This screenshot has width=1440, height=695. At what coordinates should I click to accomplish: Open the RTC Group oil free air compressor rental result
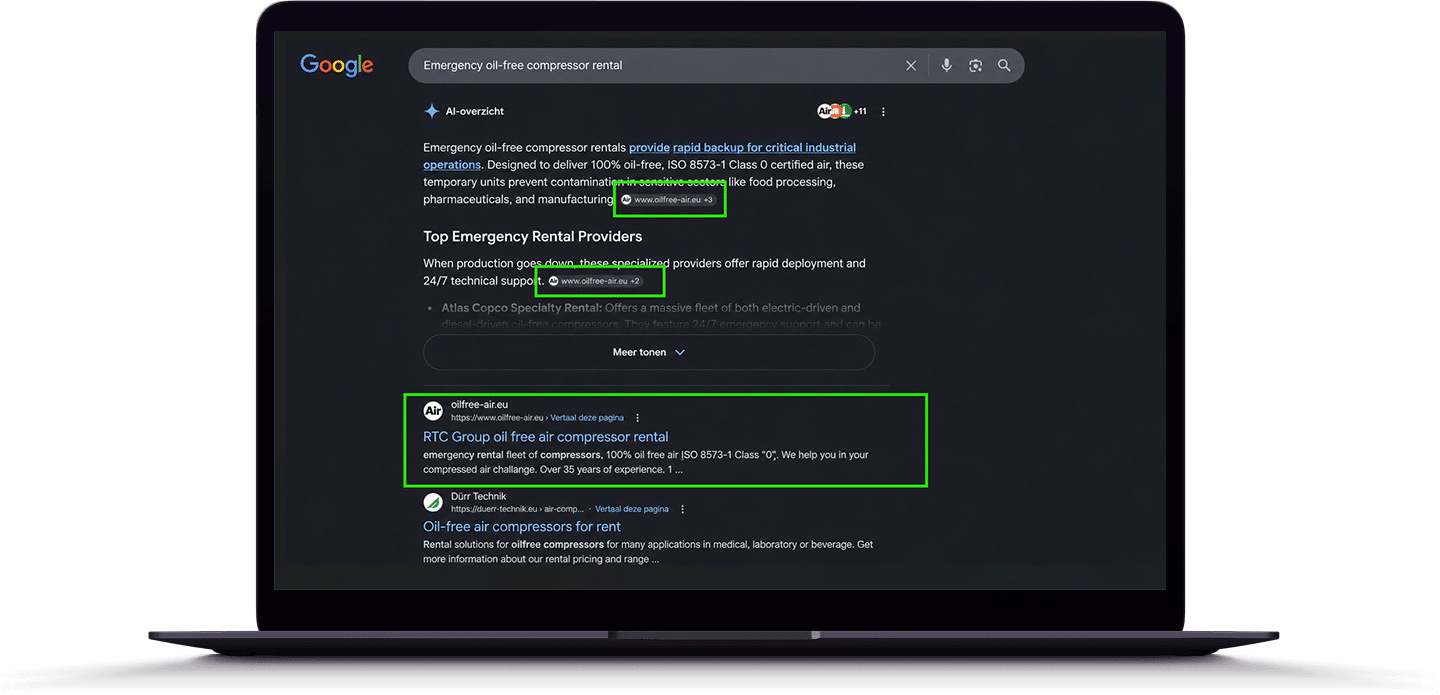pos(545,437)
